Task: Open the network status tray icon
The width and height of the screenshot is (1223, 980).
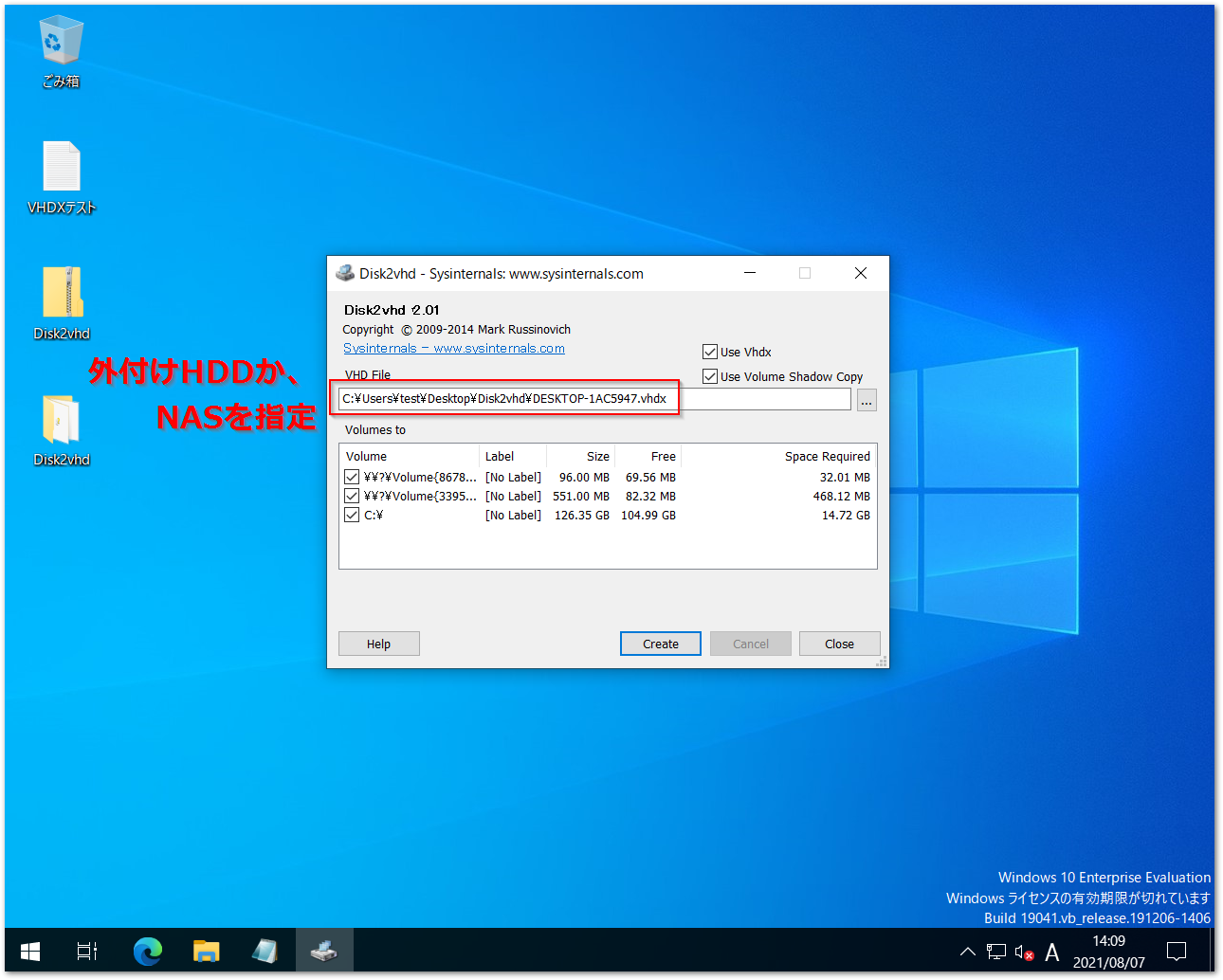Action: (x=996, y=952)
